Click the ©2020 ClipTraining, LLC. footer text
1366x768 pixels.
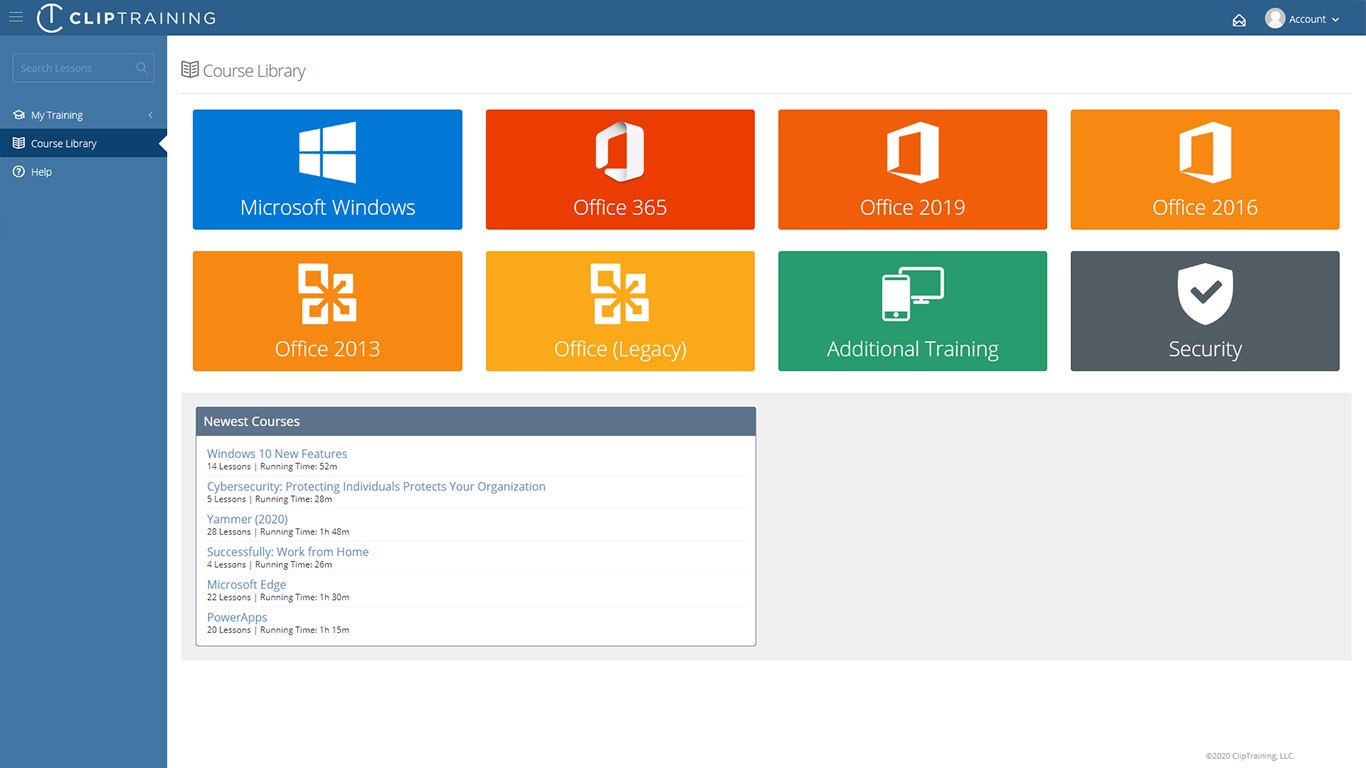tap(1250, 756)
